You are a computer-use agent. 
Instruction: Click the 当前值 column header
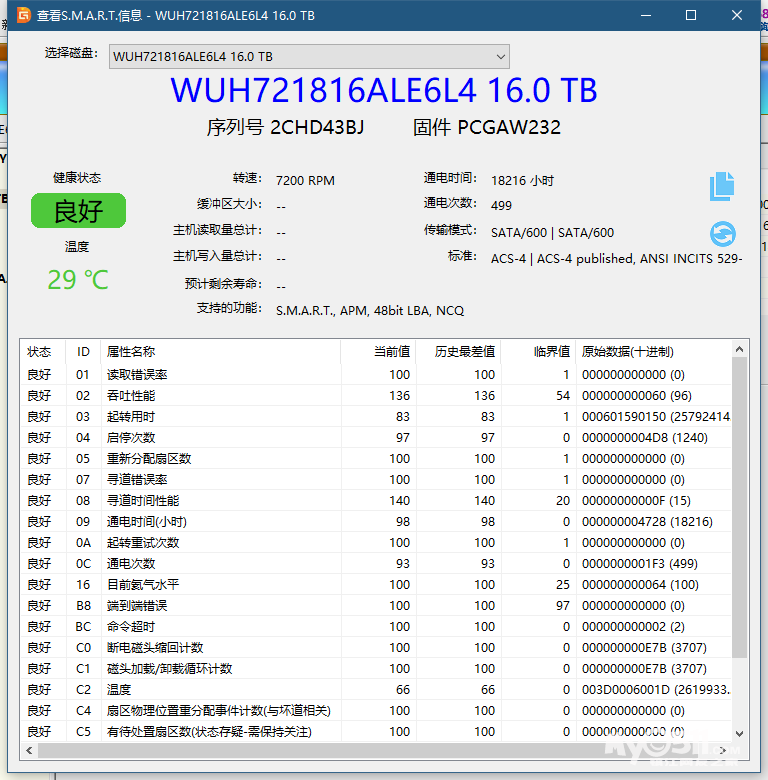(391, 352)
